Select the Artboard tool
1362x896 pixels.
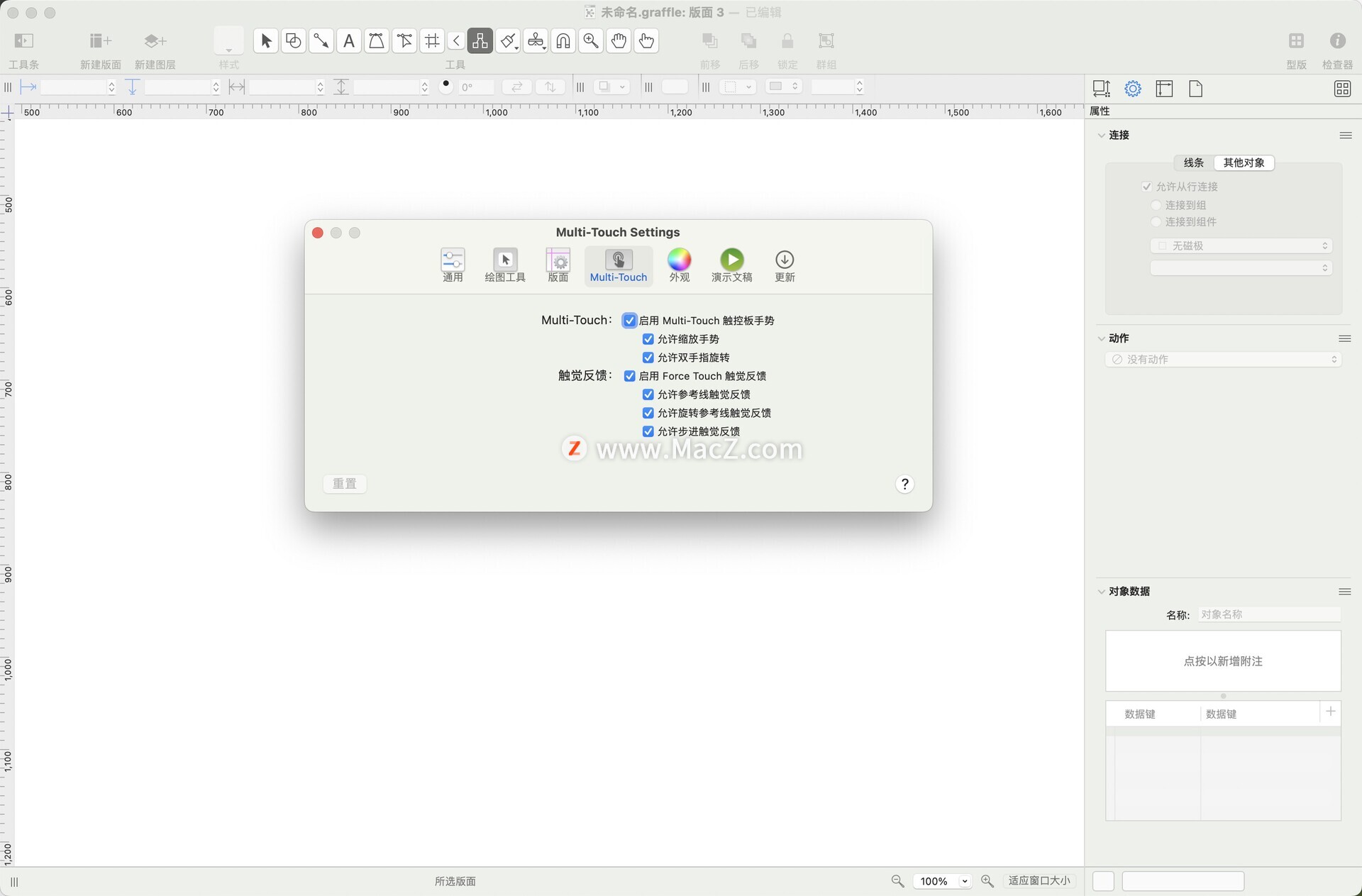click(432, 41)
